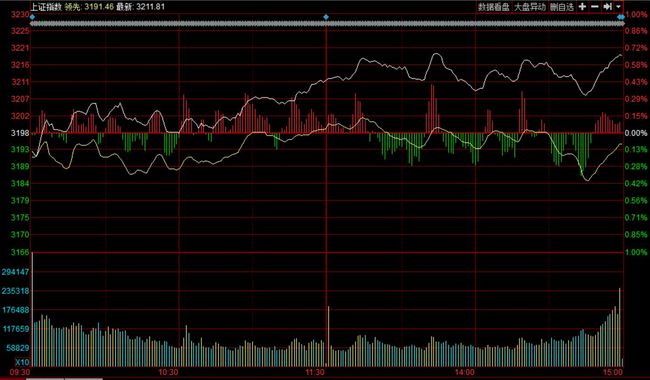Click the 上证指数 index title
Viewport: 650px width, 380px height.
point(46,7)
